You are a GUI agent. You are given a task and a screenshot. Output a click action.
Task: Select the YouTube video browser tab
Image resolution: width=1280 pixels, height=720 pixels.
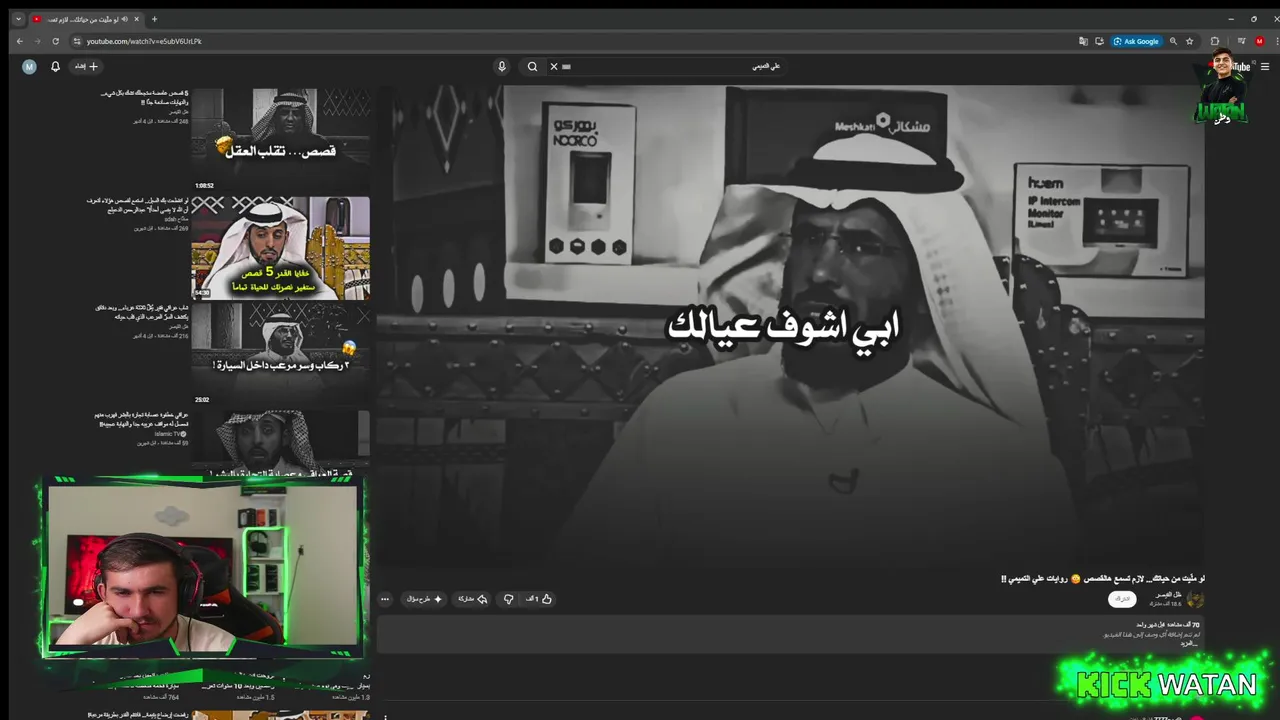86,19
